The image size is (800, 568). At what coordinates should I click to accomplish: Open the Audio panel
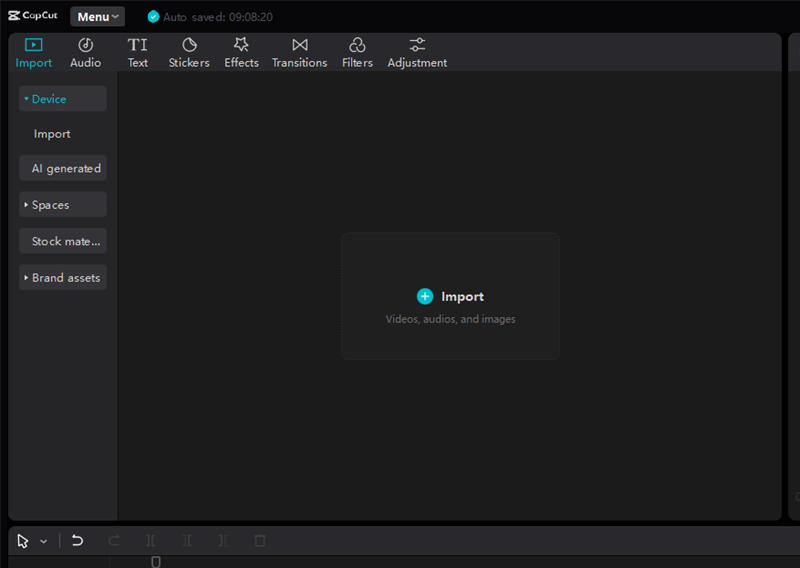point(85,52)
